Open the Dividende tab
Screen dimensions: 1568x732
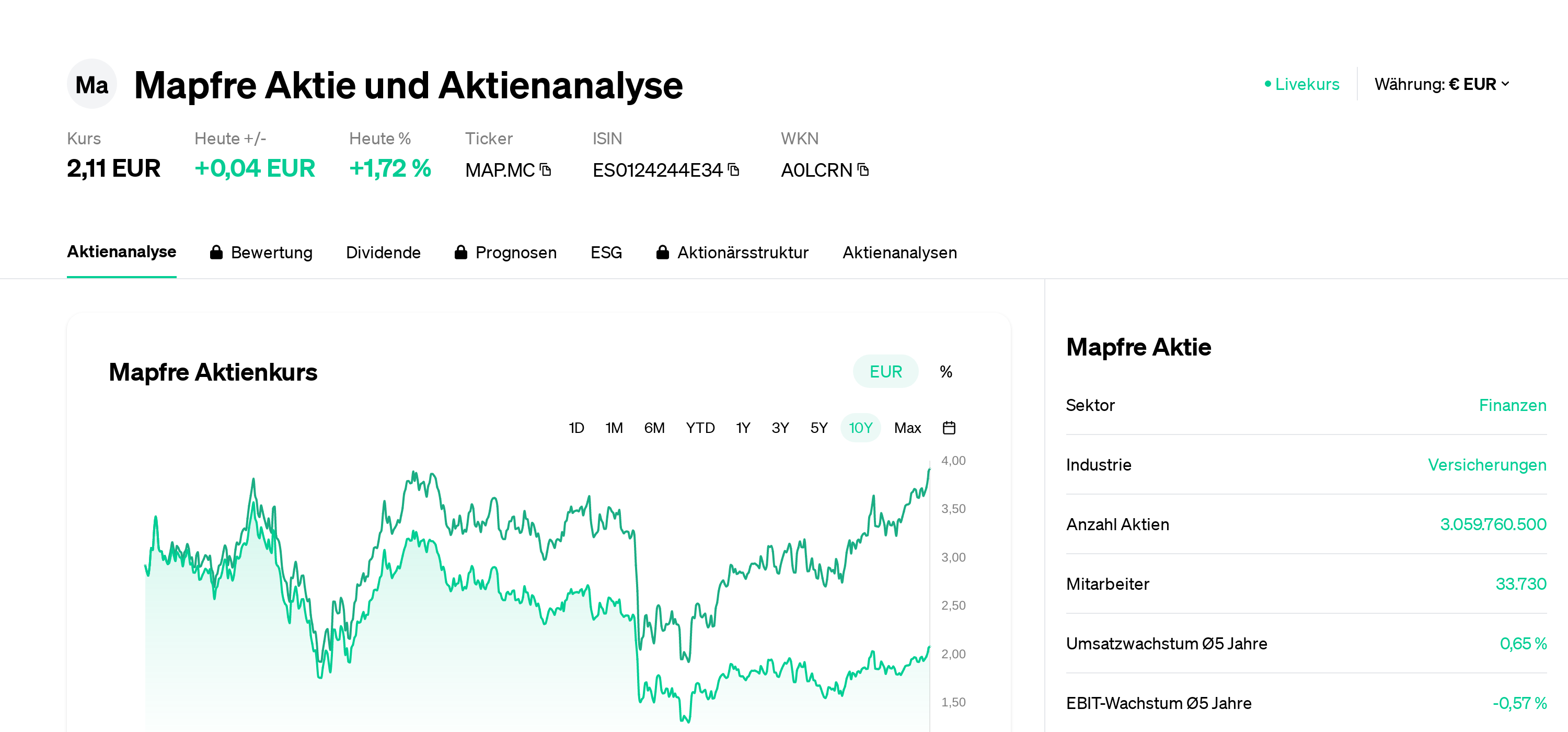click(x=383, y=253)
